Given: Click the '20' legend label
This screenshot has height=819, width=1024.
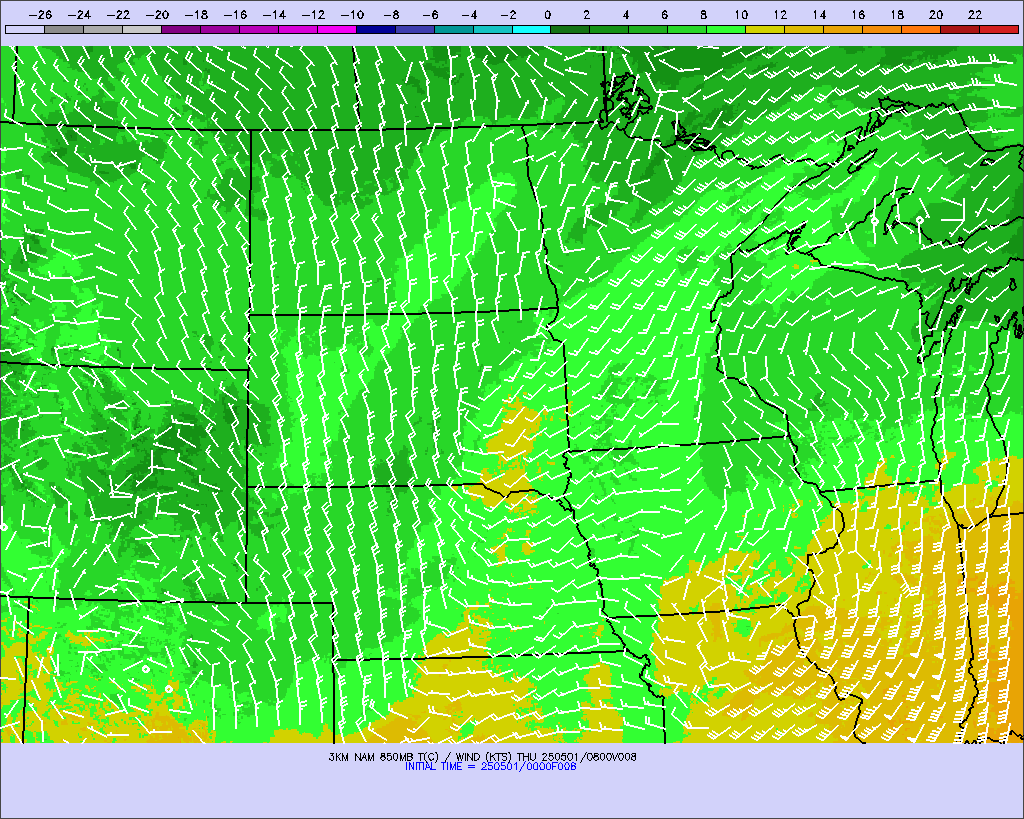Looking at the screenshot, I should [x=936, y=14].
